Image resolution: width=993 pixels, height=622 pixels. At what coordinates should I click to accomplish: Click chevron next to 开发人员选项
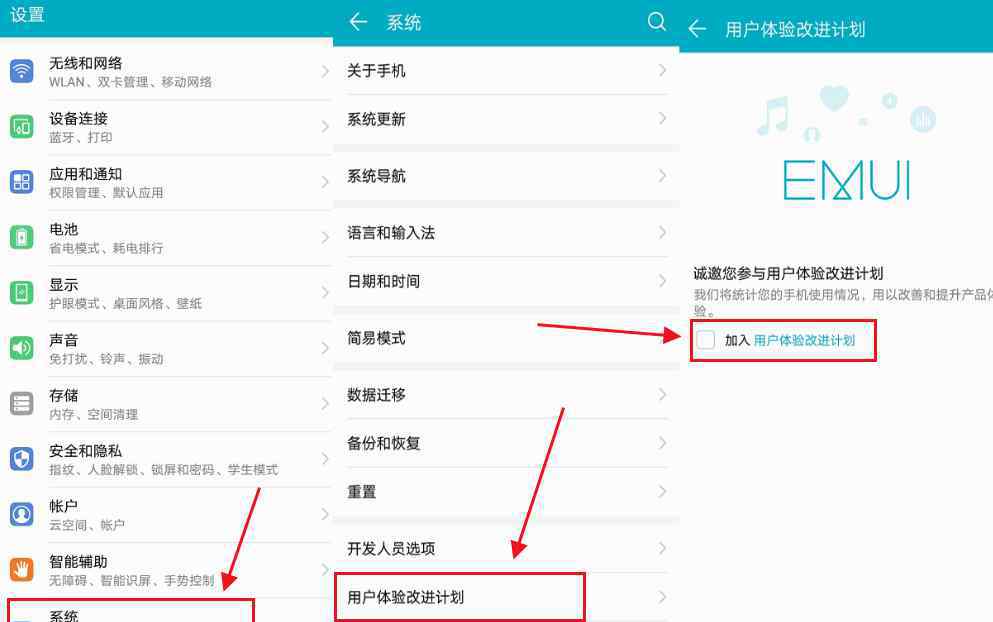coord(662,548)
